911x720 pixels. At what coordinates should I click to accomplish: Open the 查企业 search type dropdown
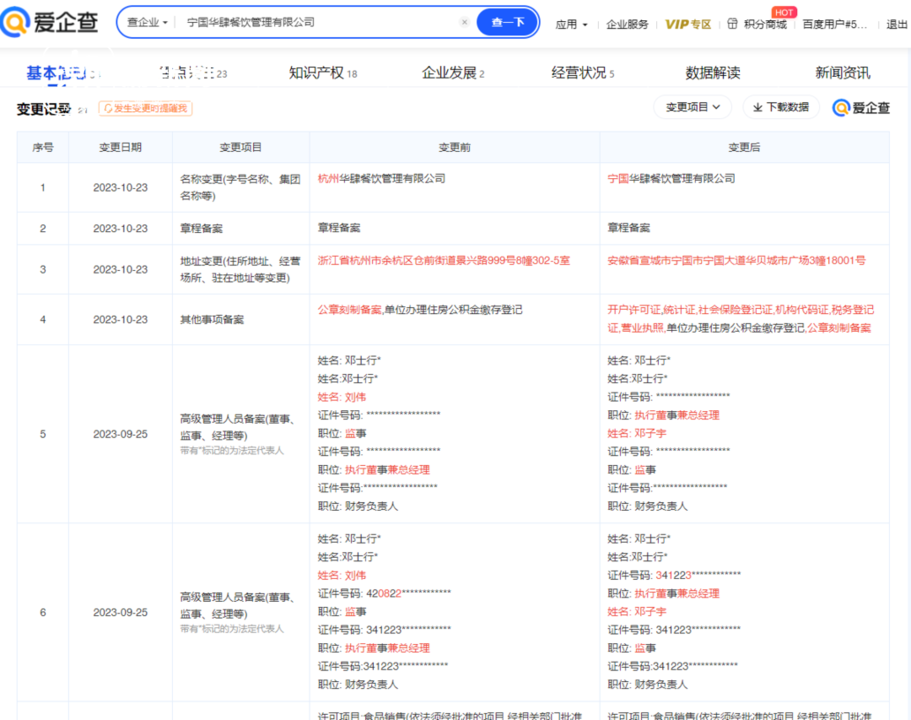point(148,22)
